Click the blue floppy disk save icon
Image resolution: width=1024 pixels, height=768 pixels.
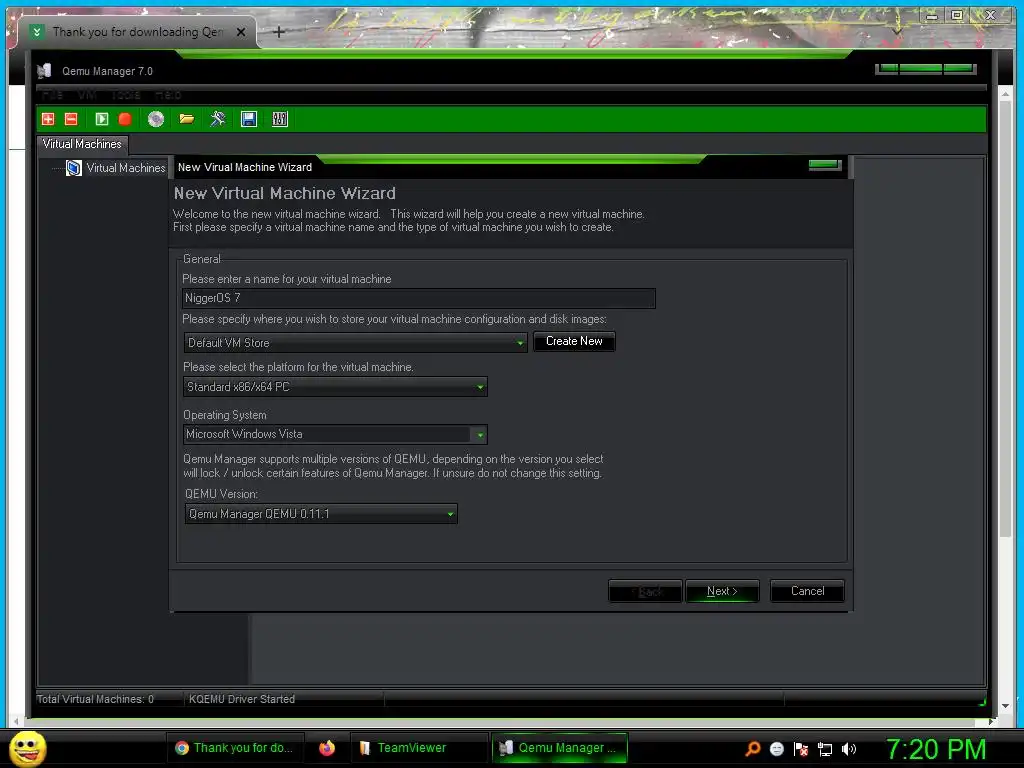(x=249, y=119)
